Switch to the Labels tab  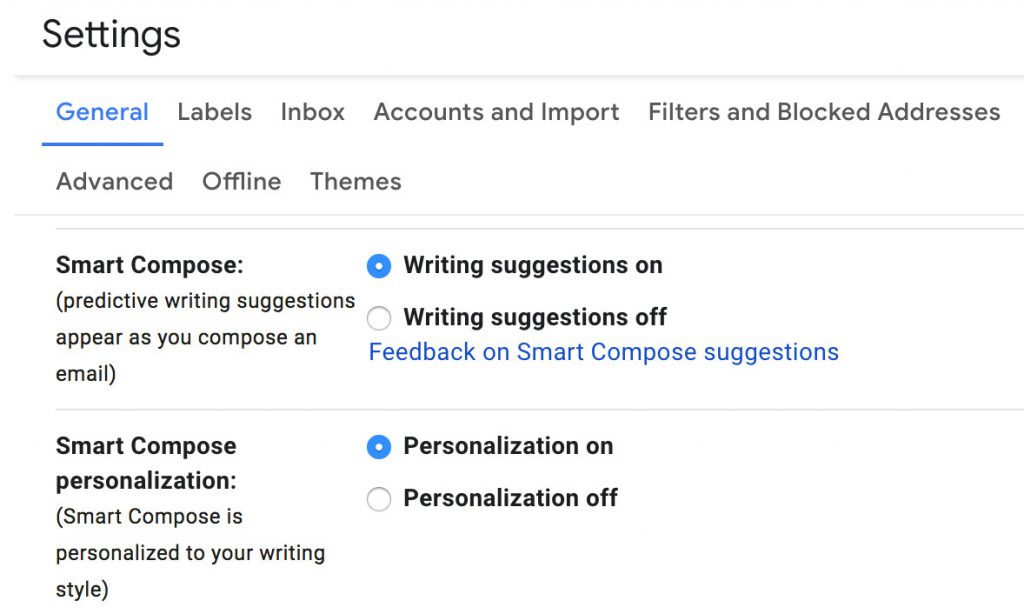tap(214, 112)
